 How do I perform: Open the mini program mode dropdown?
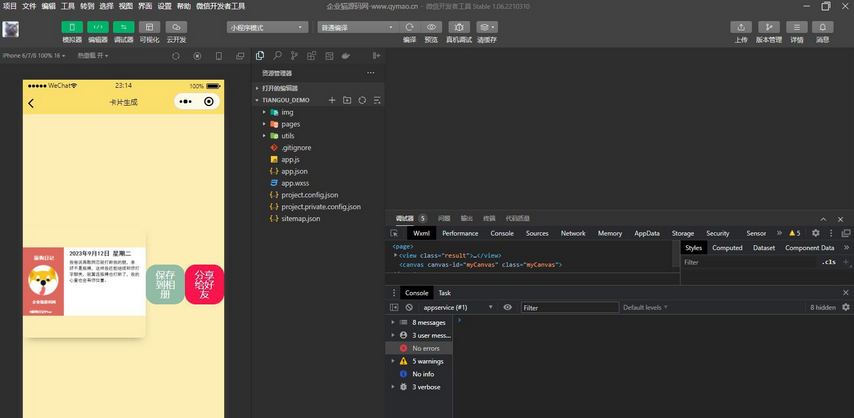point(267,27)
